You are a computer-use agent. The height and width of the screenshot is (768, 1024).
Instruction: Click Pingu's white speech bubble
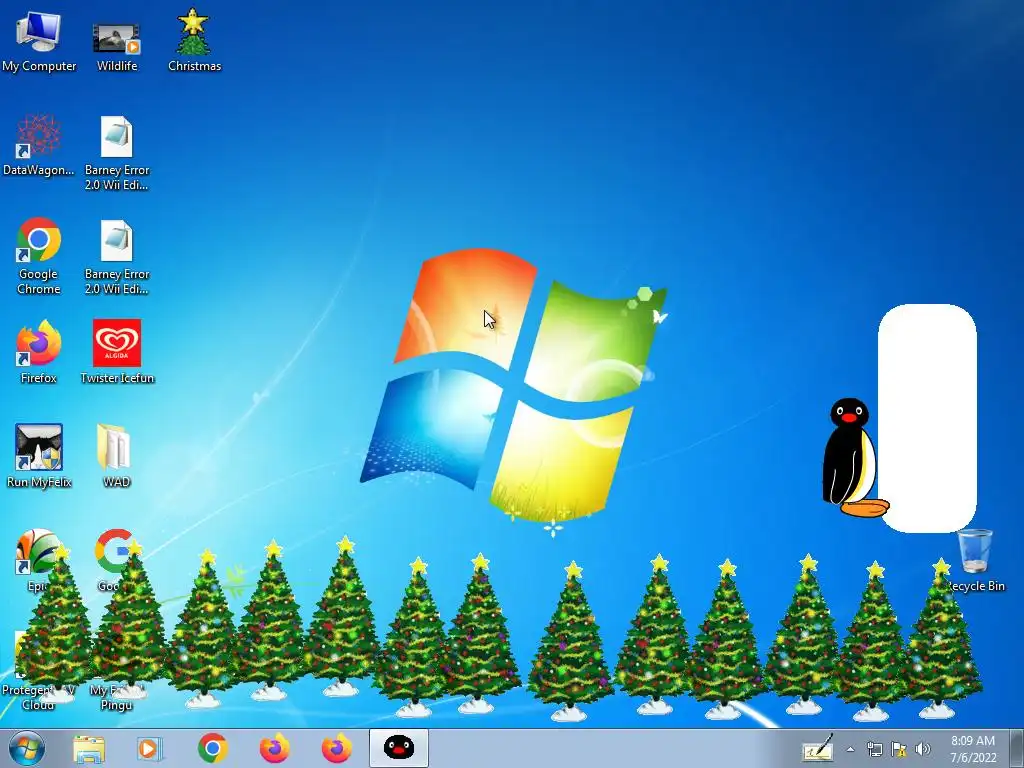tap(927, 418)
